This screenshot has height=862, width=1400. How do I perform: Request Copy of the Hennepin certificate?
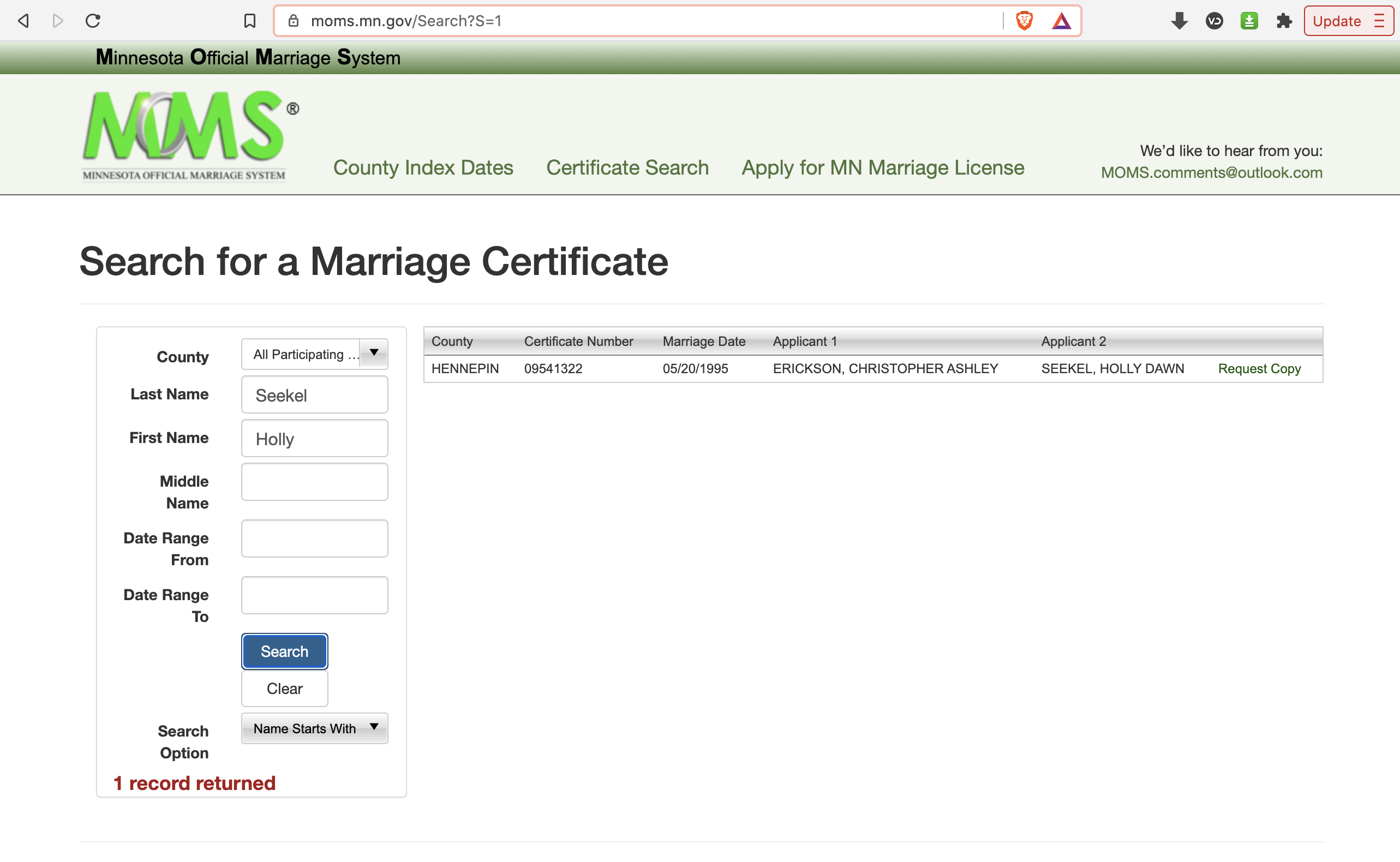(1259, 369)
